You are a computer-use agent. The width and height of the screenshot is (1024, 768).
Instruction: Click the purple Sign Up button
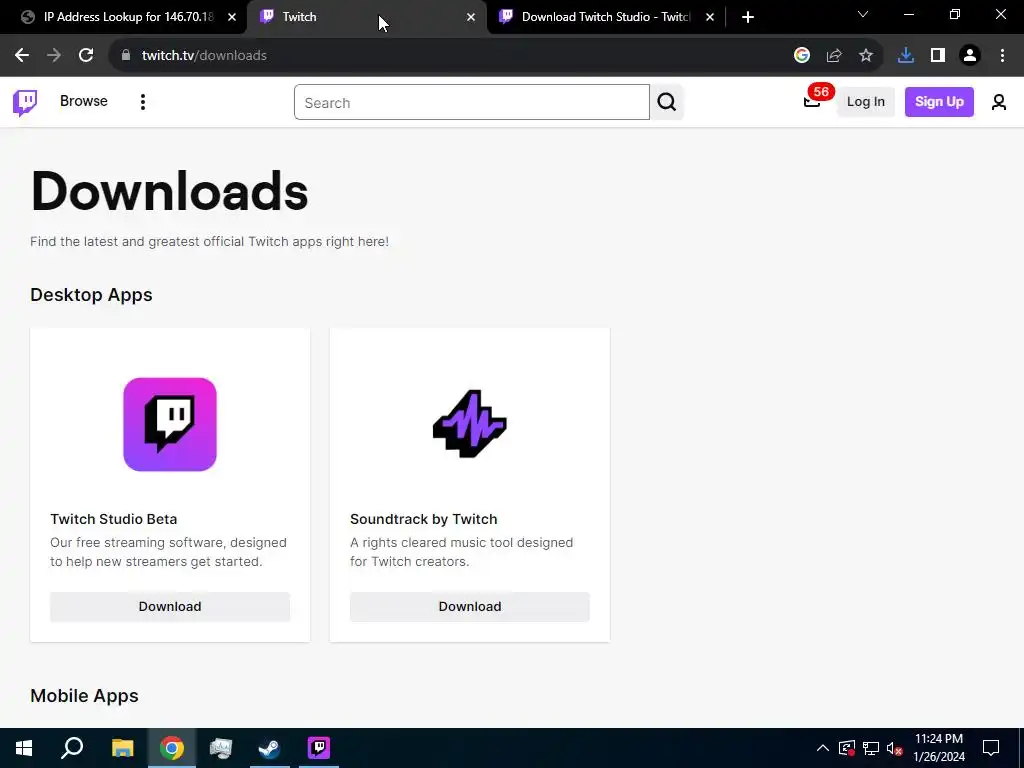939,102
